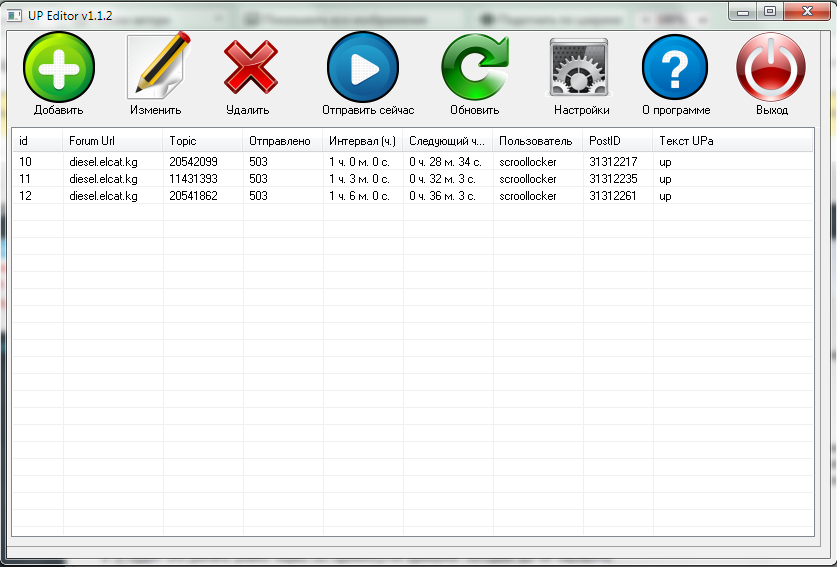
Task: Select the row with id 12
Action: click(413, 196)
